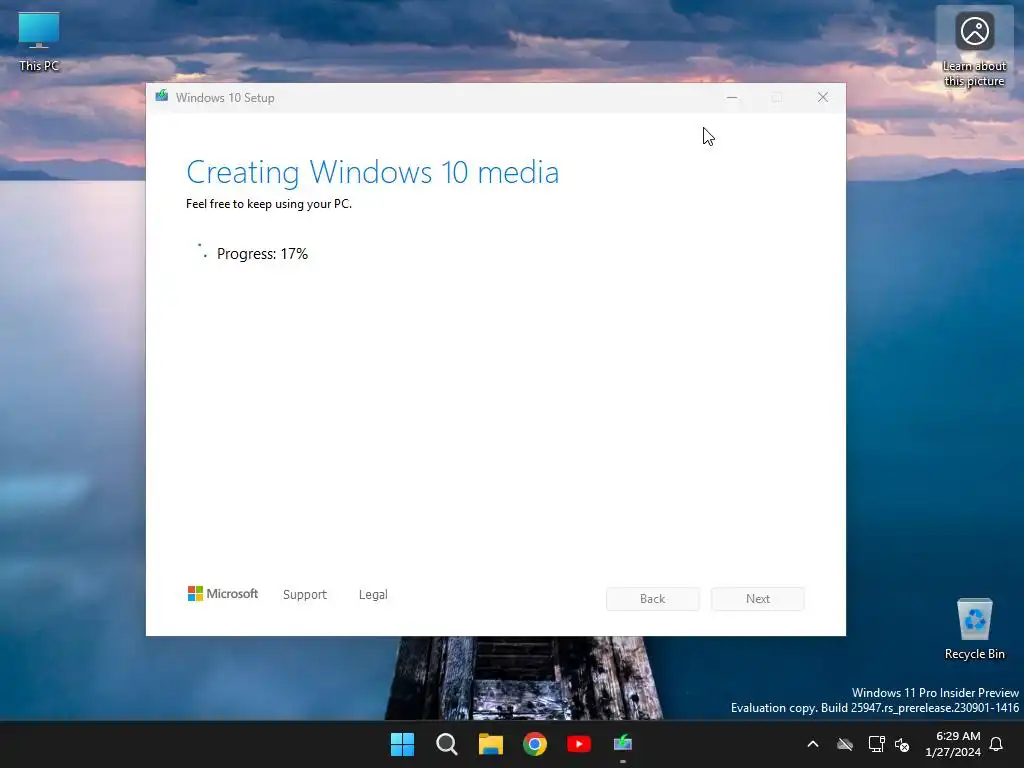
Task: Click 'Feel free to keep using your PC.' text
Action: click(269, 204)
